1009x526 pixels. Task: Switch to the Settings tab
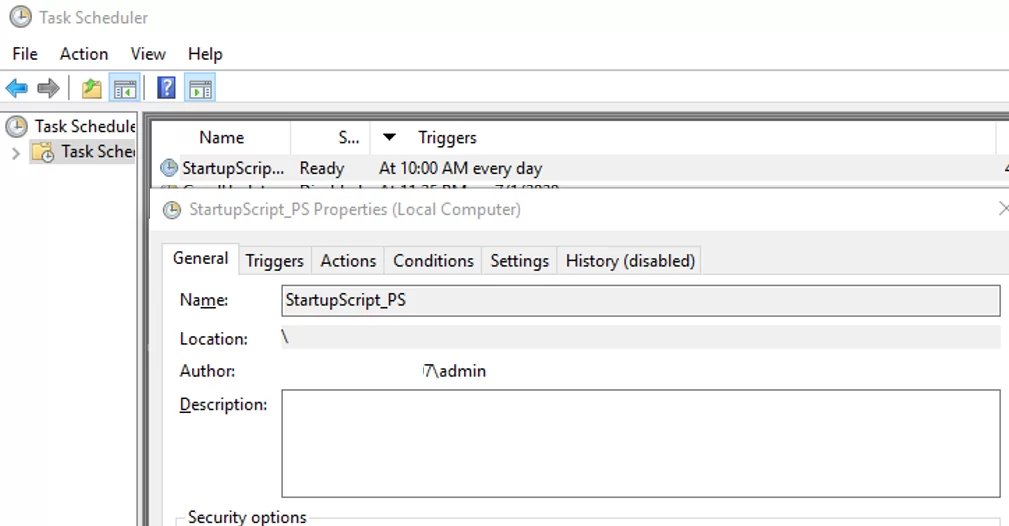point(519,261)
